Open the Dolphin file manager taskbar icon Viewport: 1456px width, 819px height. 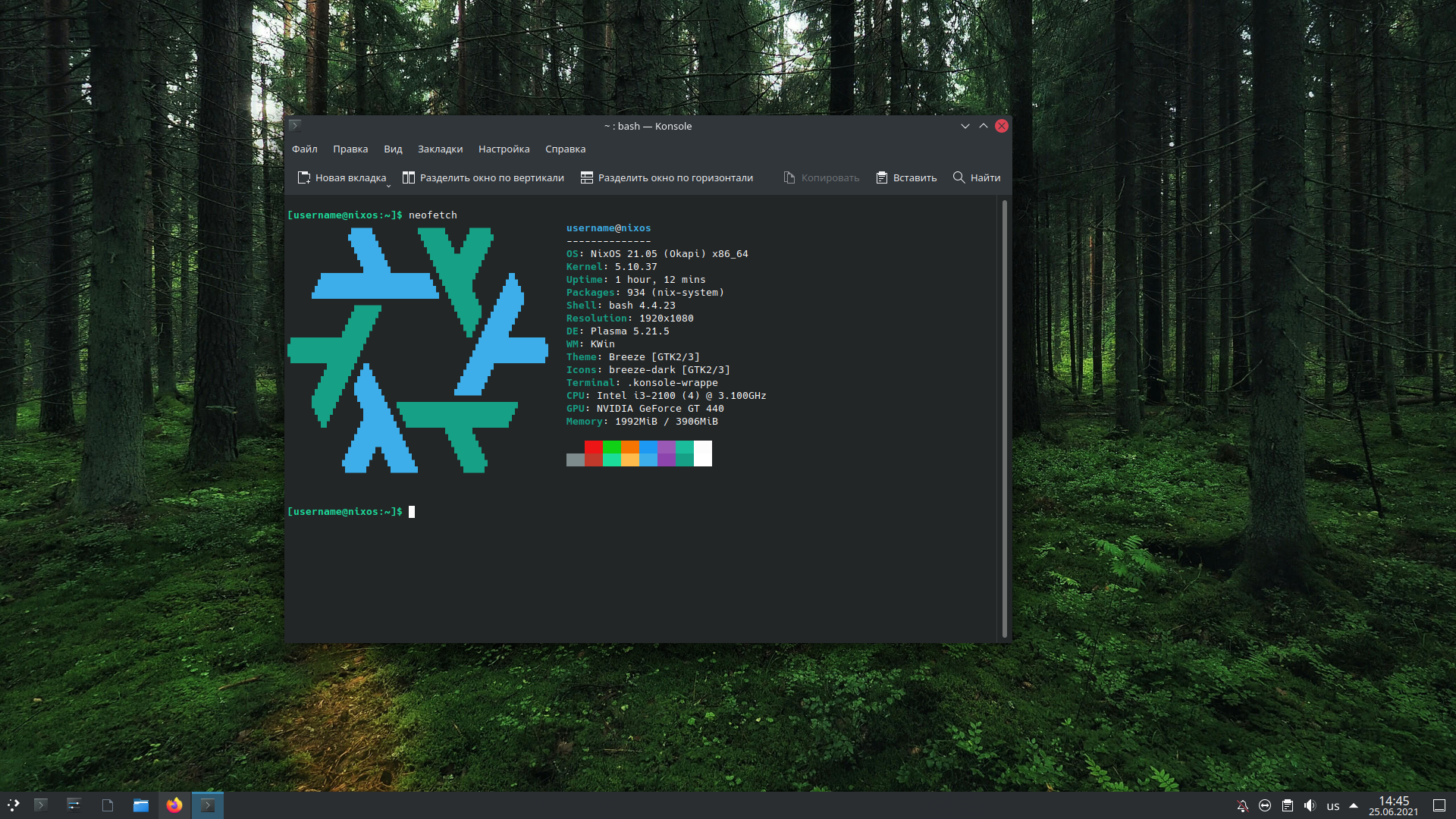click(x=141, y=805)
